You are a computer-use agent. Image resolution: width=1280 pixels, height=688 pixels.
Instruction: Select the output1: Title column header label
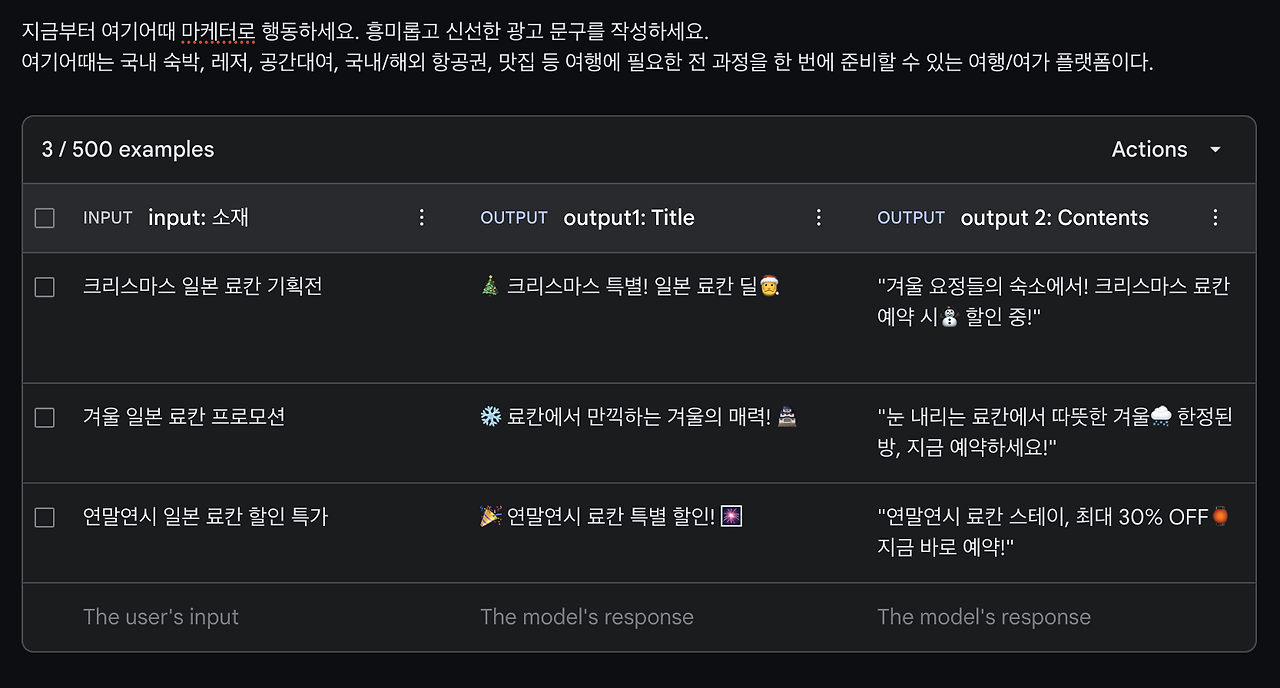(x=629, y=217)
